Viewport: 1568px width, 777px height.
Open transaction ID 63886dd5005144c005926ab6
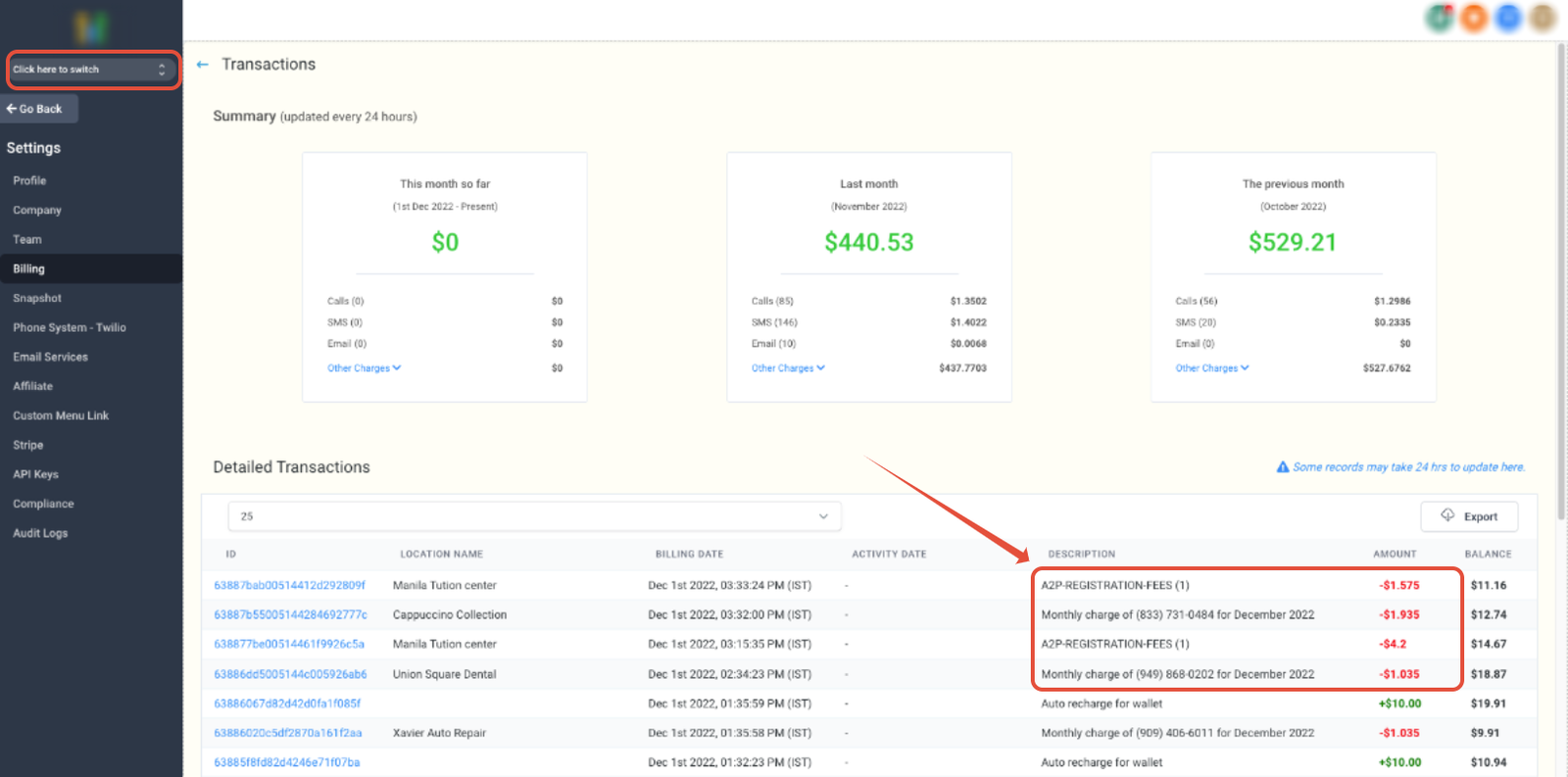click(290, 674)
